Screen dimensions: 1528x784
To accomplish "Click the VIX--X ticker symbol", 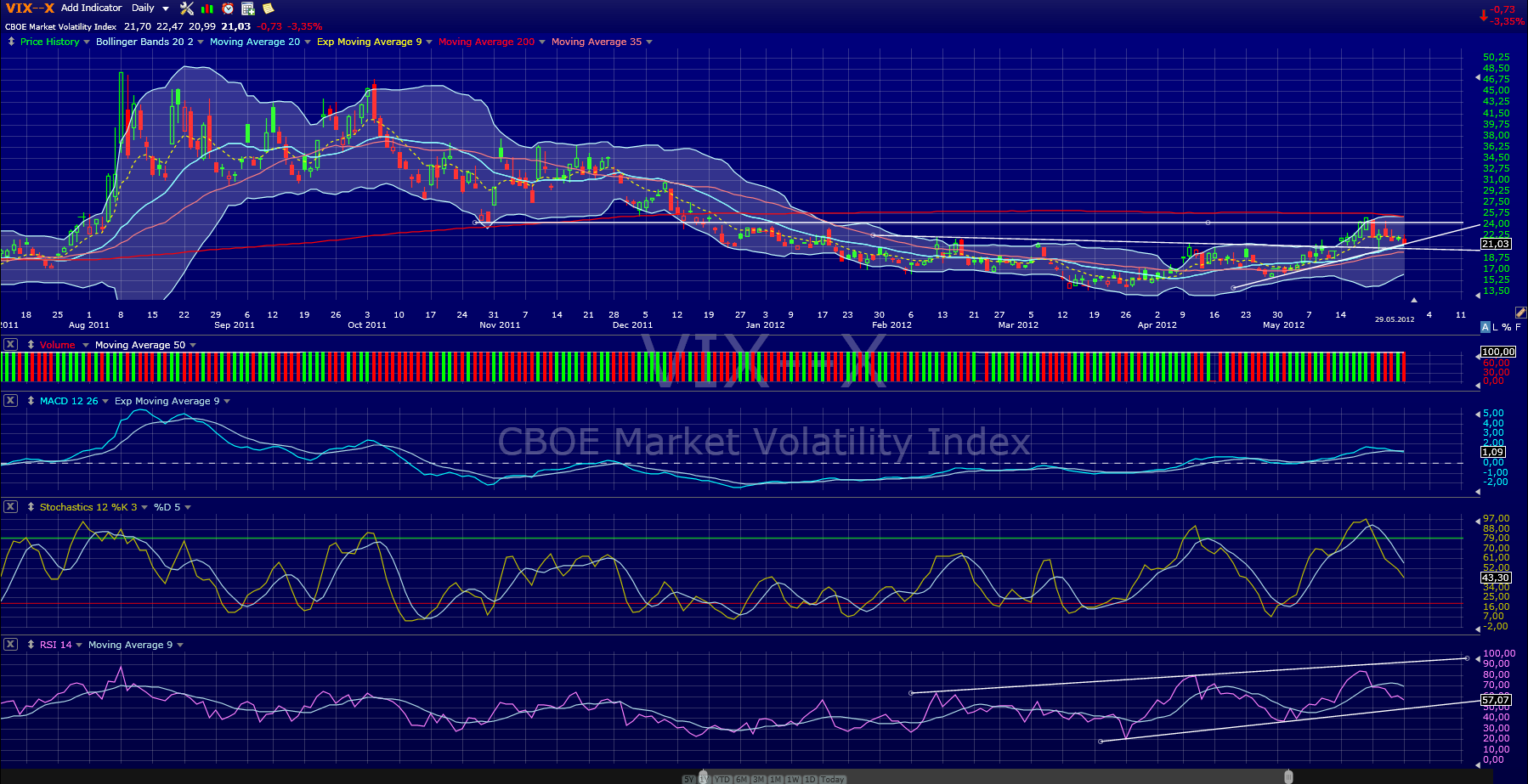I will (x=30, y=8).
